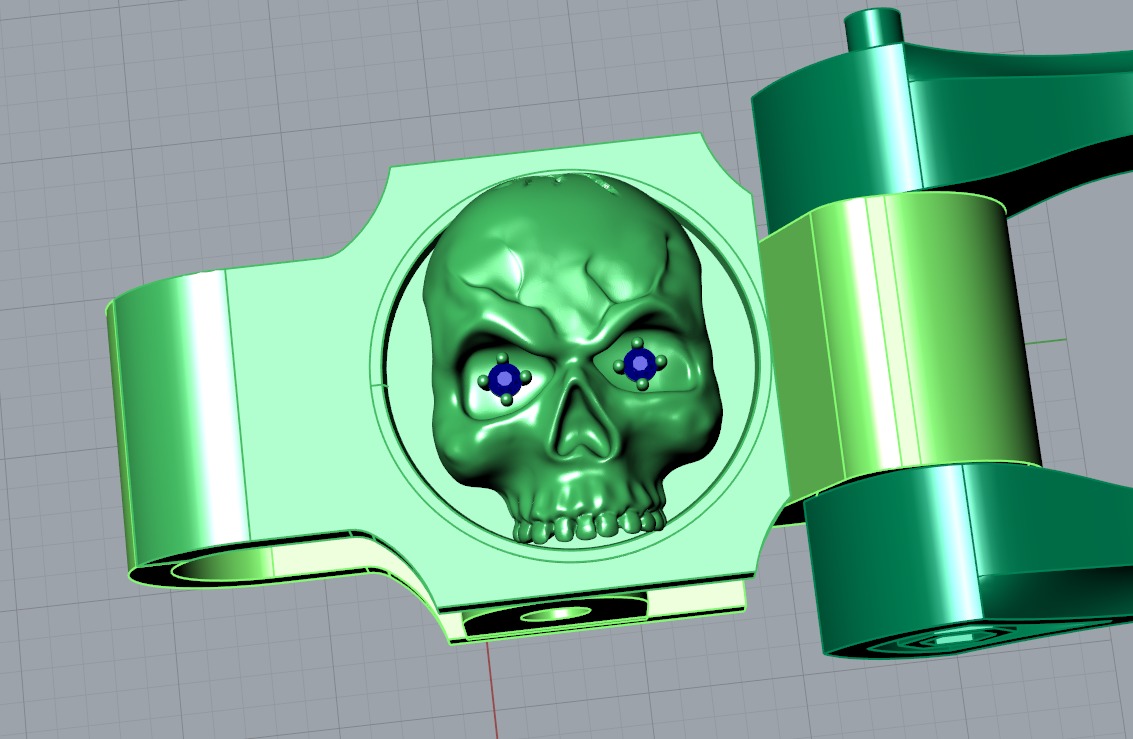This screenshot has width=1133, height=739.
Task: Select the skull relief model
Action: [572, 358]
